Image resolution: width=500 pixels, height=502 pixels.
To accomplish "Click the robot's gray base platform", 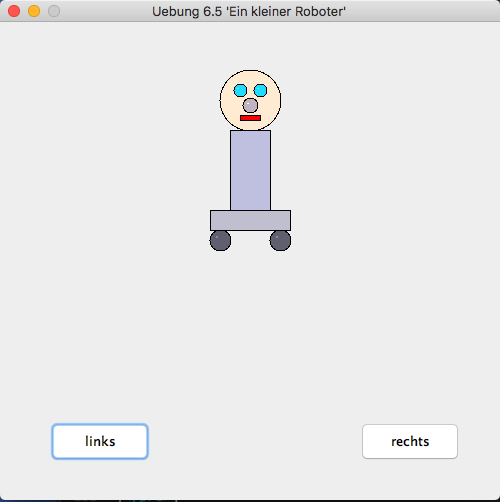I will pyautogui.click(x=250, y=220).
